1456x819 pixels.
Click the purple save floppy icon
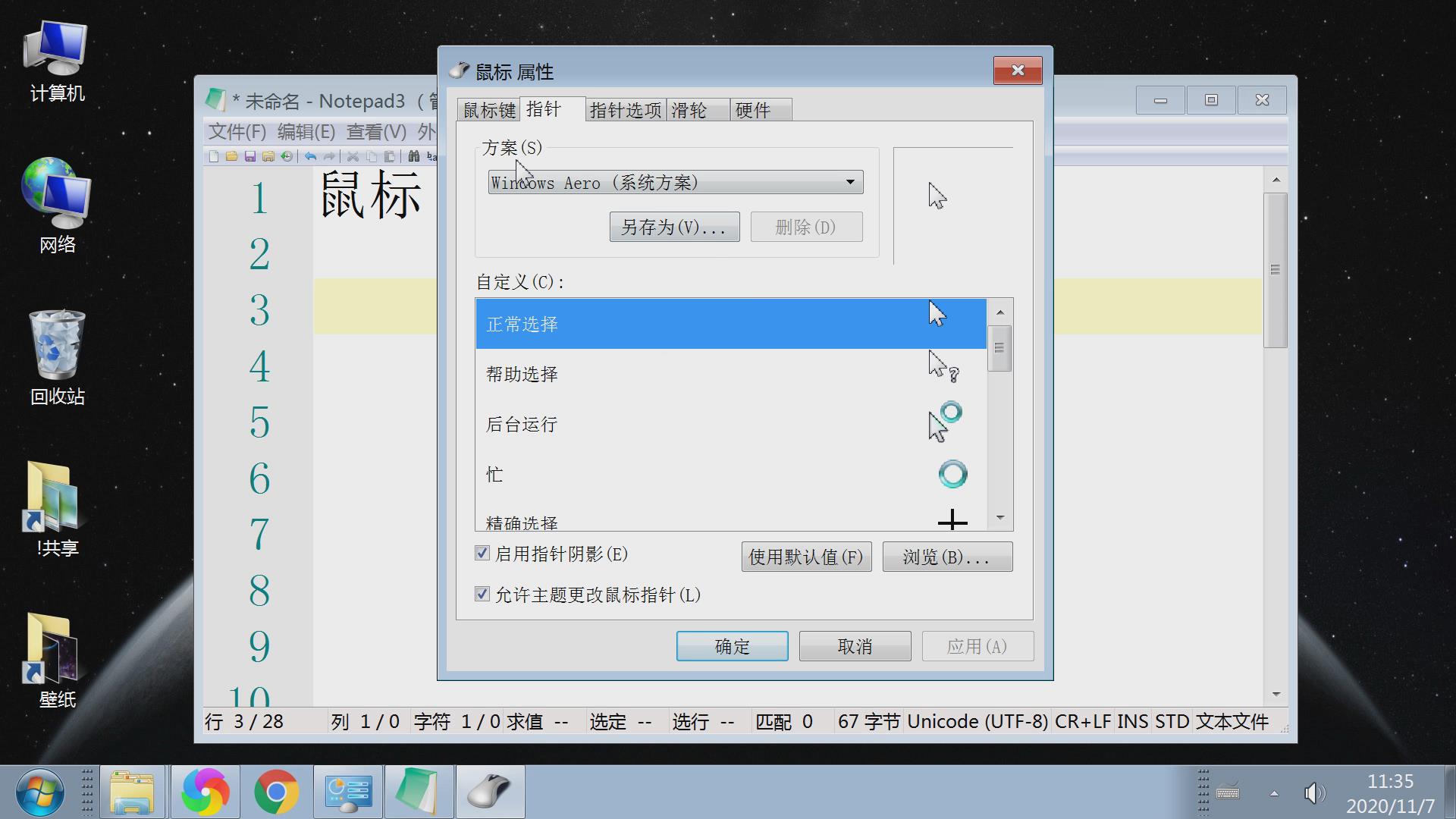249,156
